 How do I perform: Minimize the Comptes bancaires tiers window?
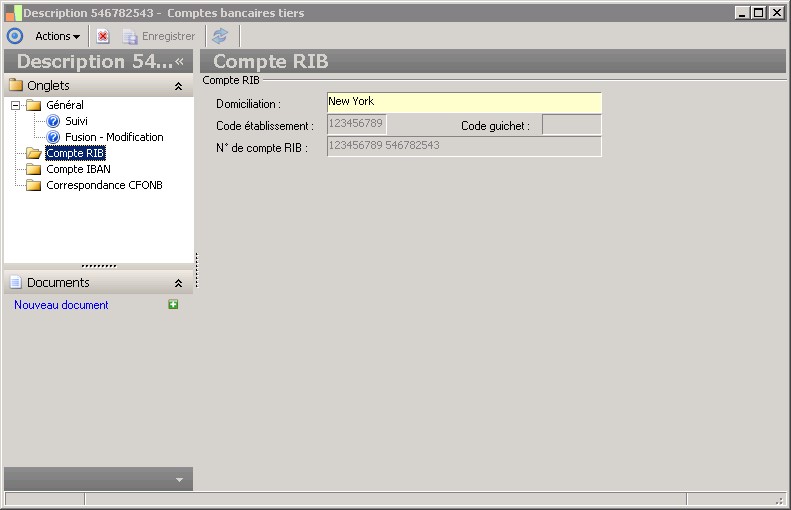coord(741,13)
